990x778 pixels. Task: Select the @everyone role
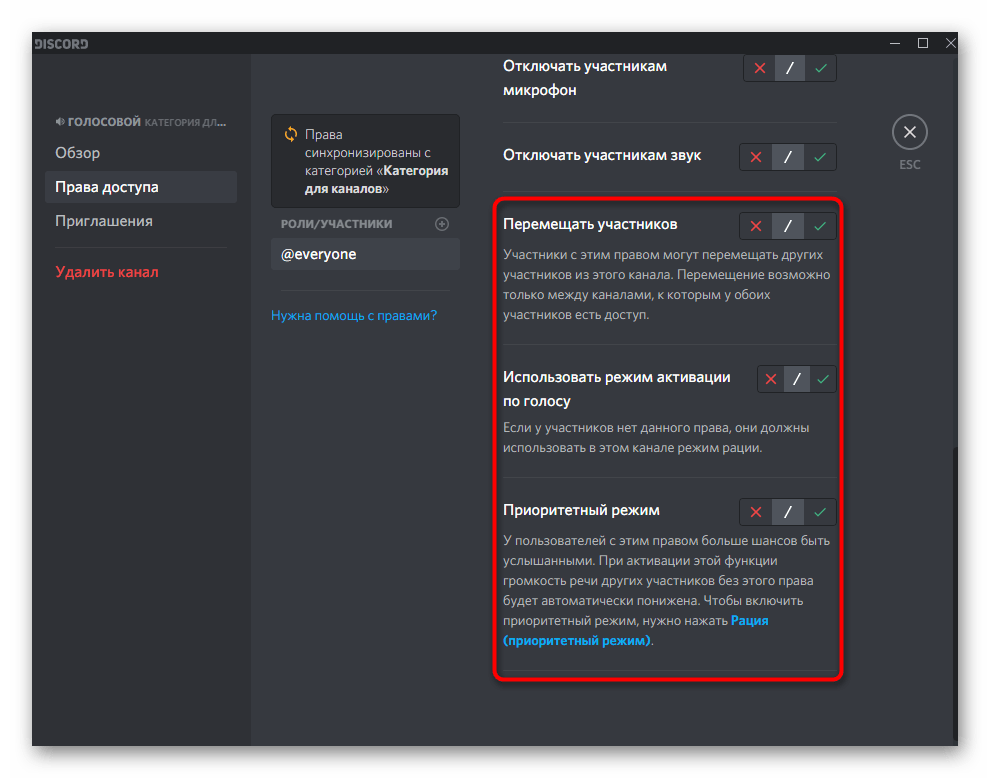click(365, 254)
